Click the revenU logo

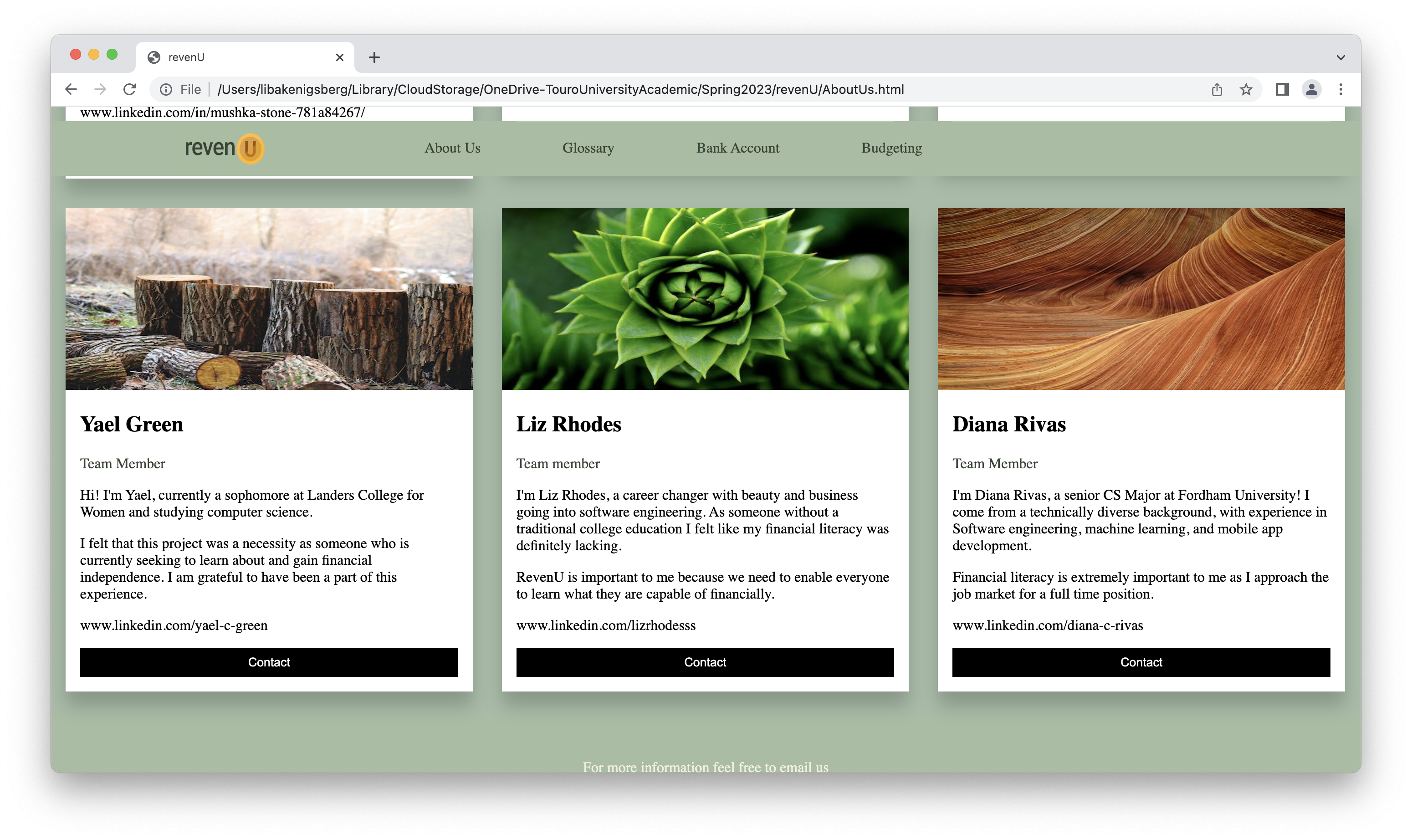click(224, 149)
